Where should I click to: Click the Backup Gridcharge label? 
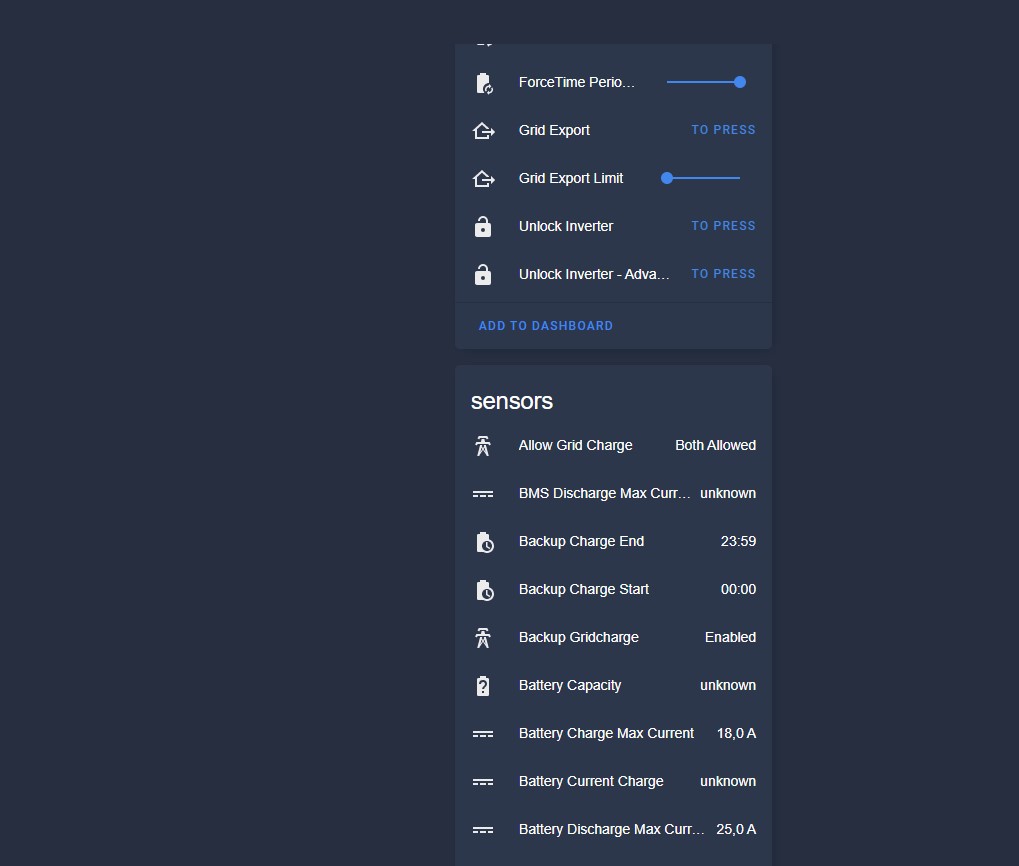point(578,637)
